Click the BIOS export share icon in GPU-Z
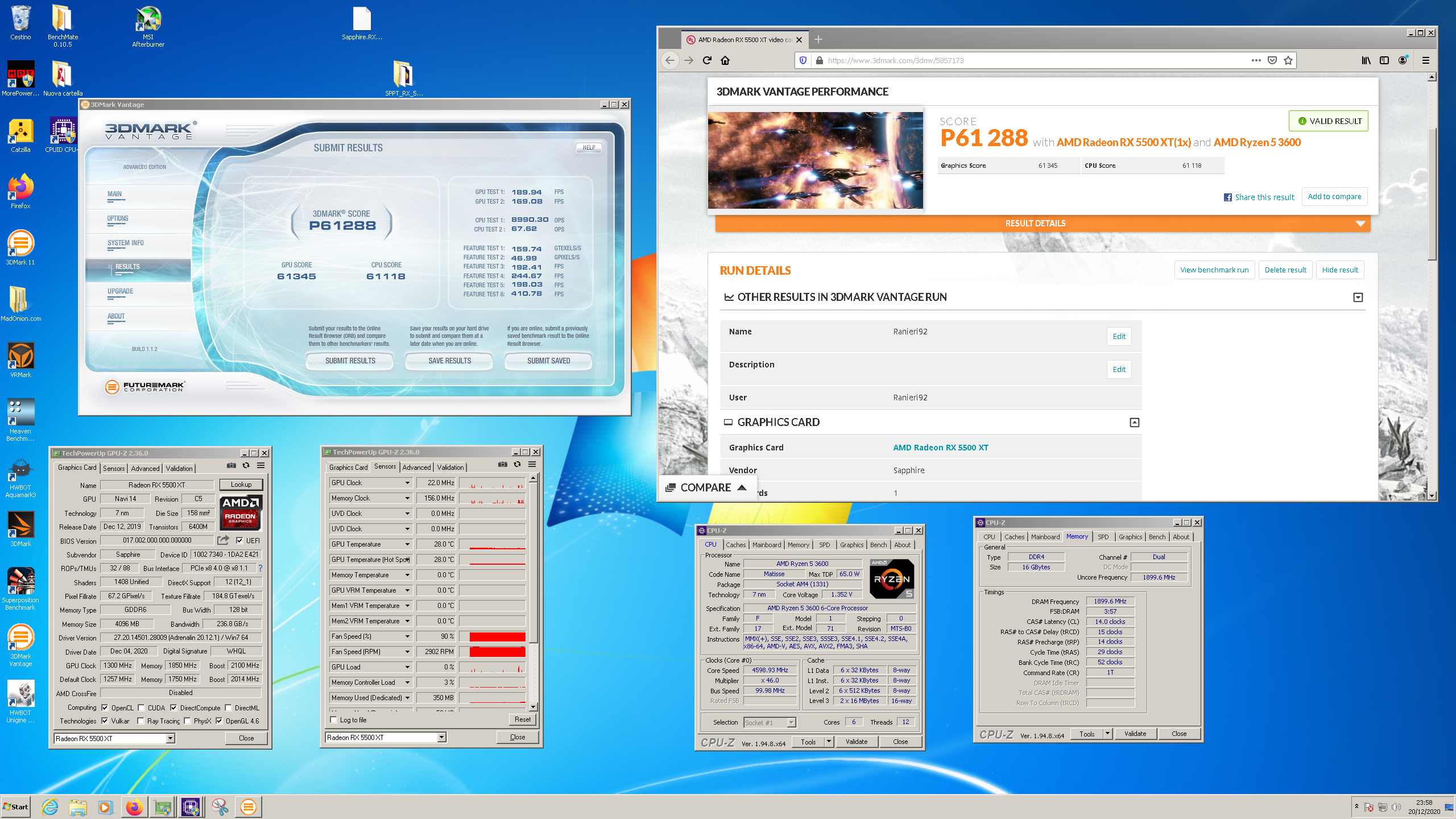Viewport: 1456px width, 819px height. pos(223,540)
